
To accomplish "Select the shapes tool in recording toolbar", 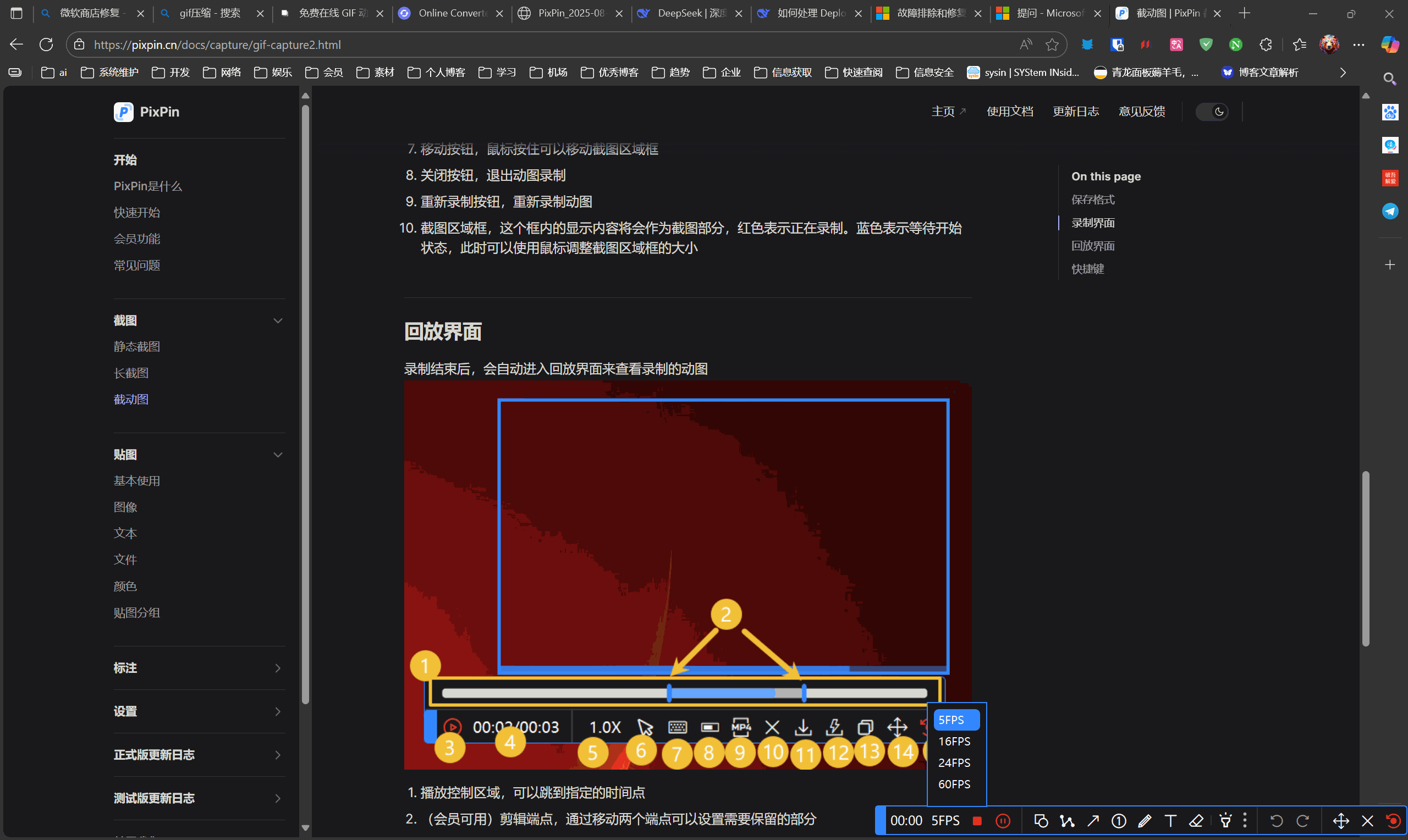I will tap(1041, 821).
